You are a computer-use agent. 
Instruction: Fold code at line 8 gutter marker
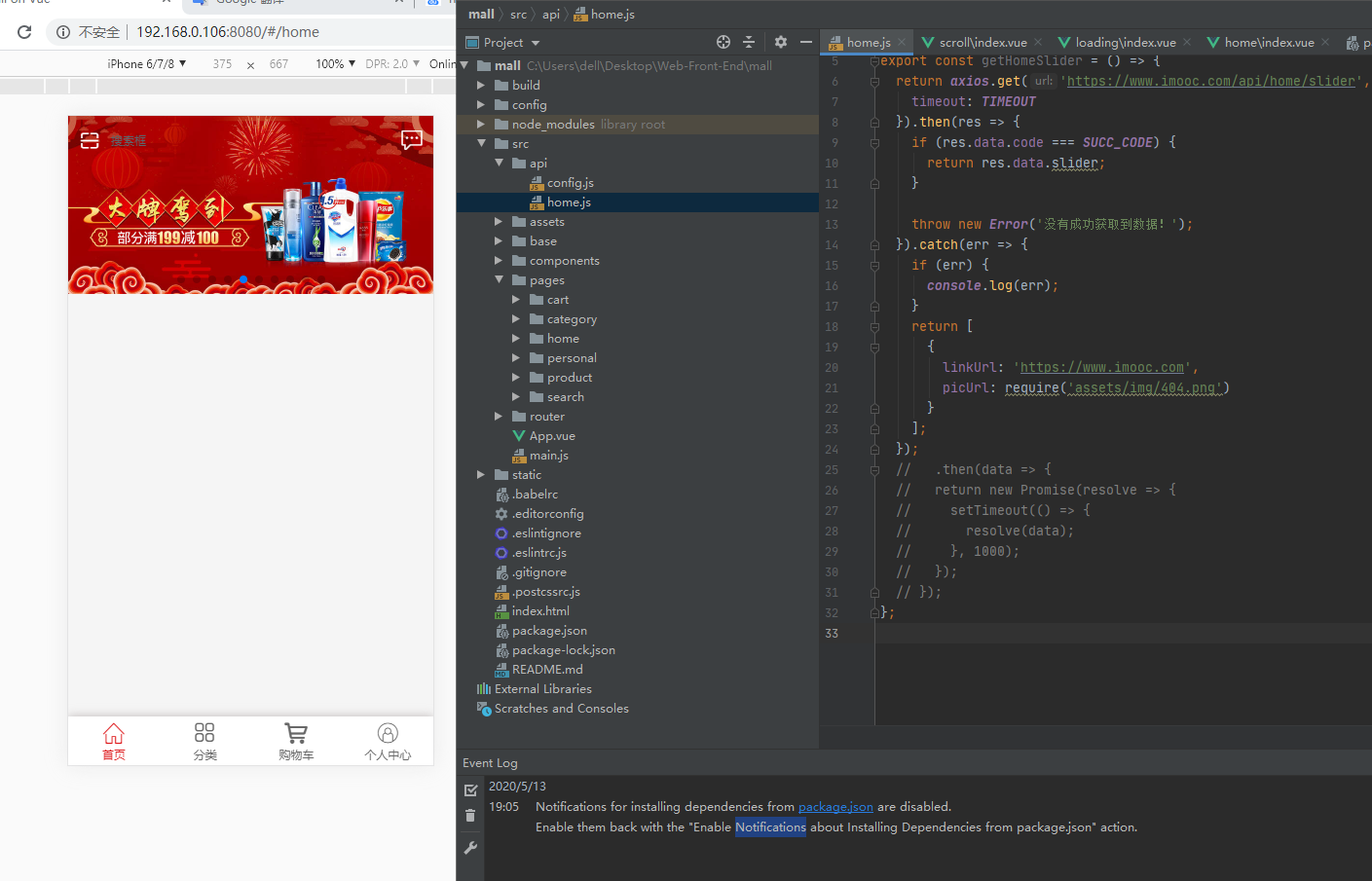(x=874, y=122)
